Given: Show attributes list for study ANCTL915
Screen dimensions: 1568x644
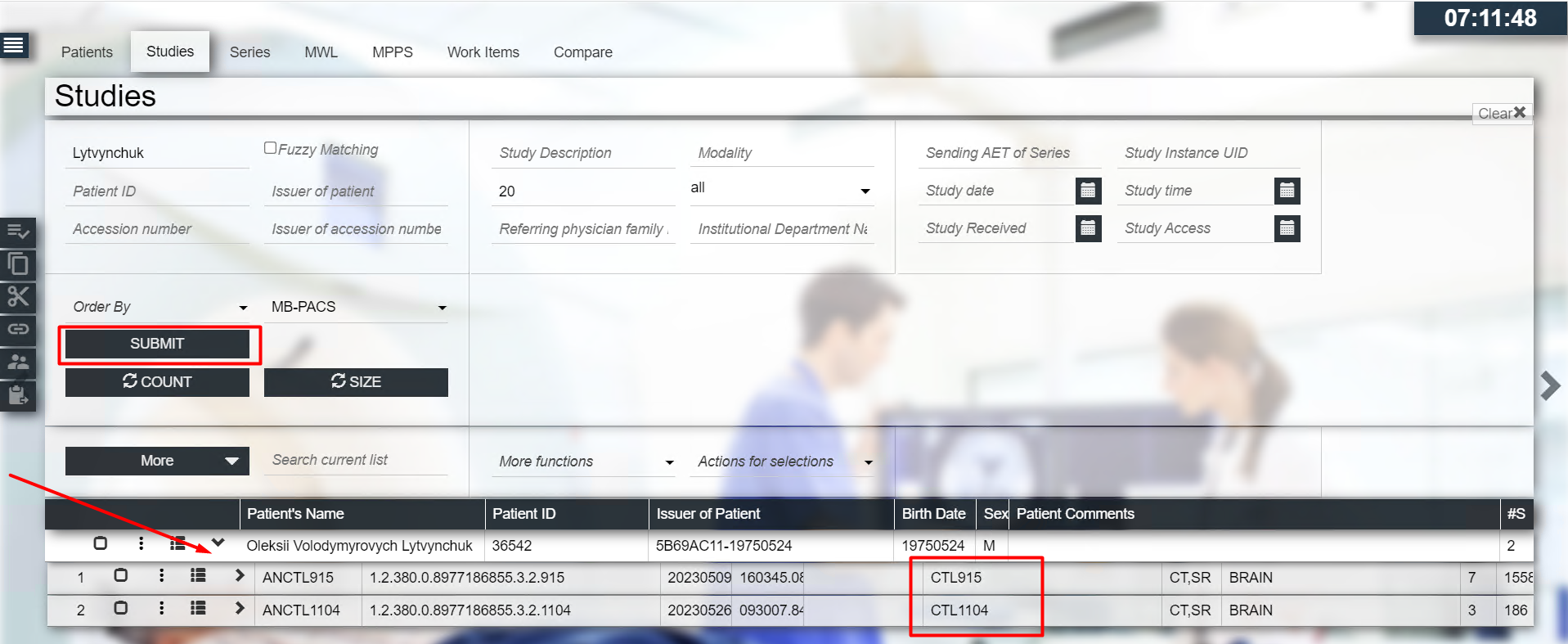Looking at the screenshot, I should (198, 576).
